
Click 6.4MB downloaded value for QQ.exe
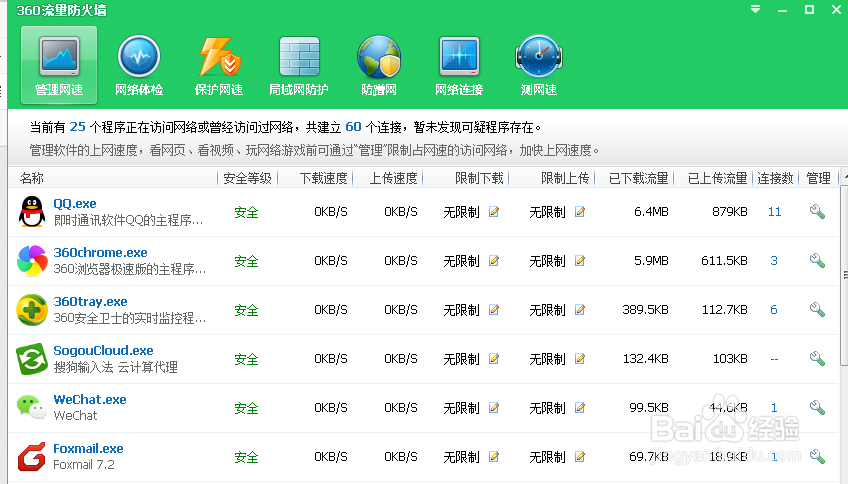click(651, 212)
